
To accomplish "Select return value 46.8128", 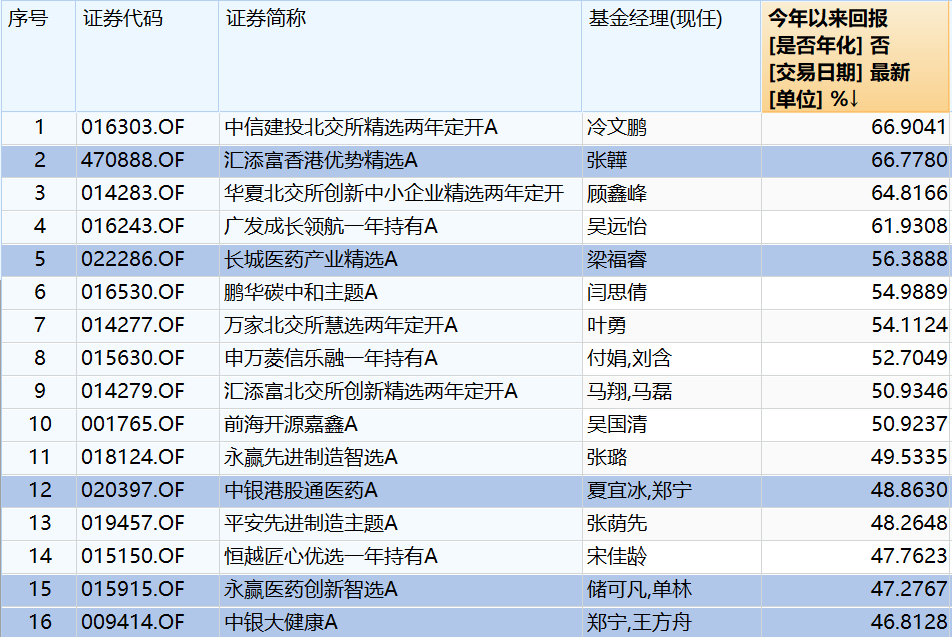I will (x=909, y=622).
